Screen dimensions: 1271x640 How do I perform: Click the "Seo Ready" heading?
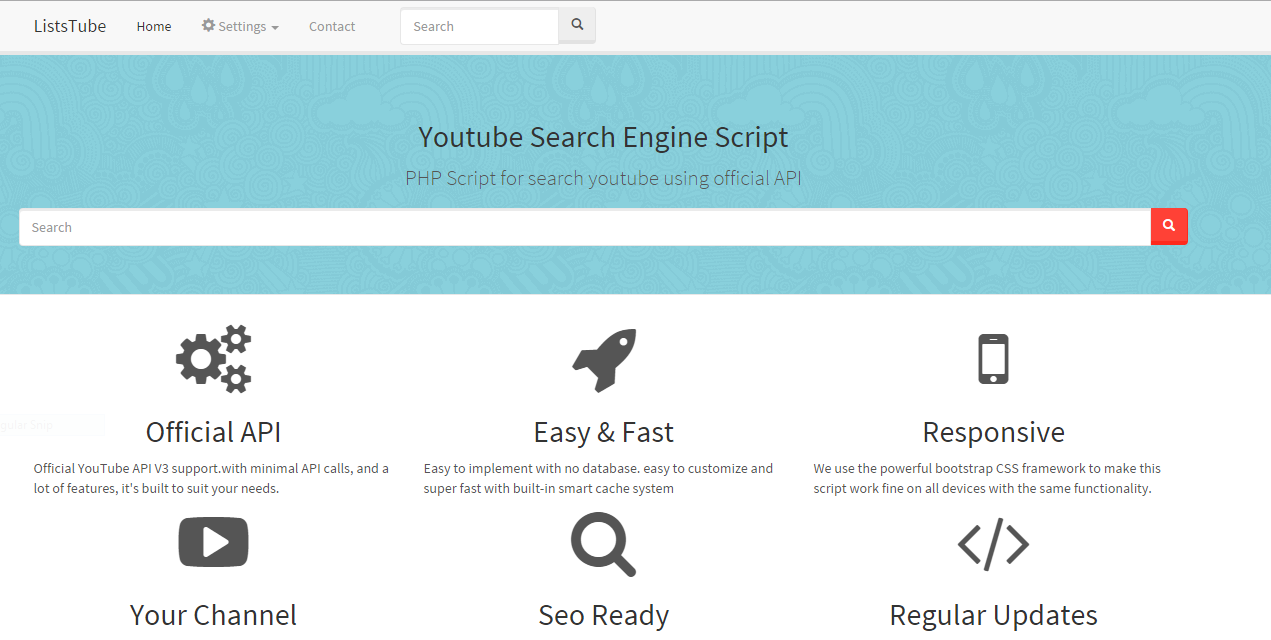604,615
